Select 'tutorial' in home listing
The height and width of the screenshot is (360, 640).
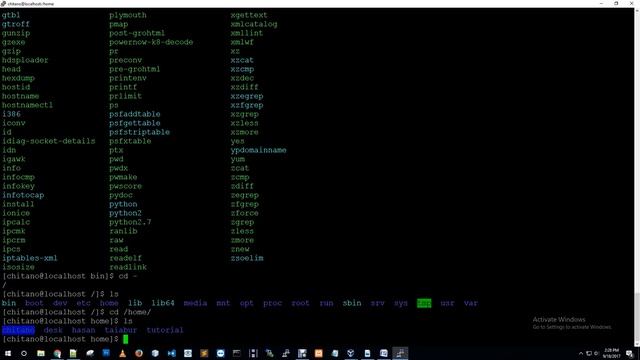(165, 330)
